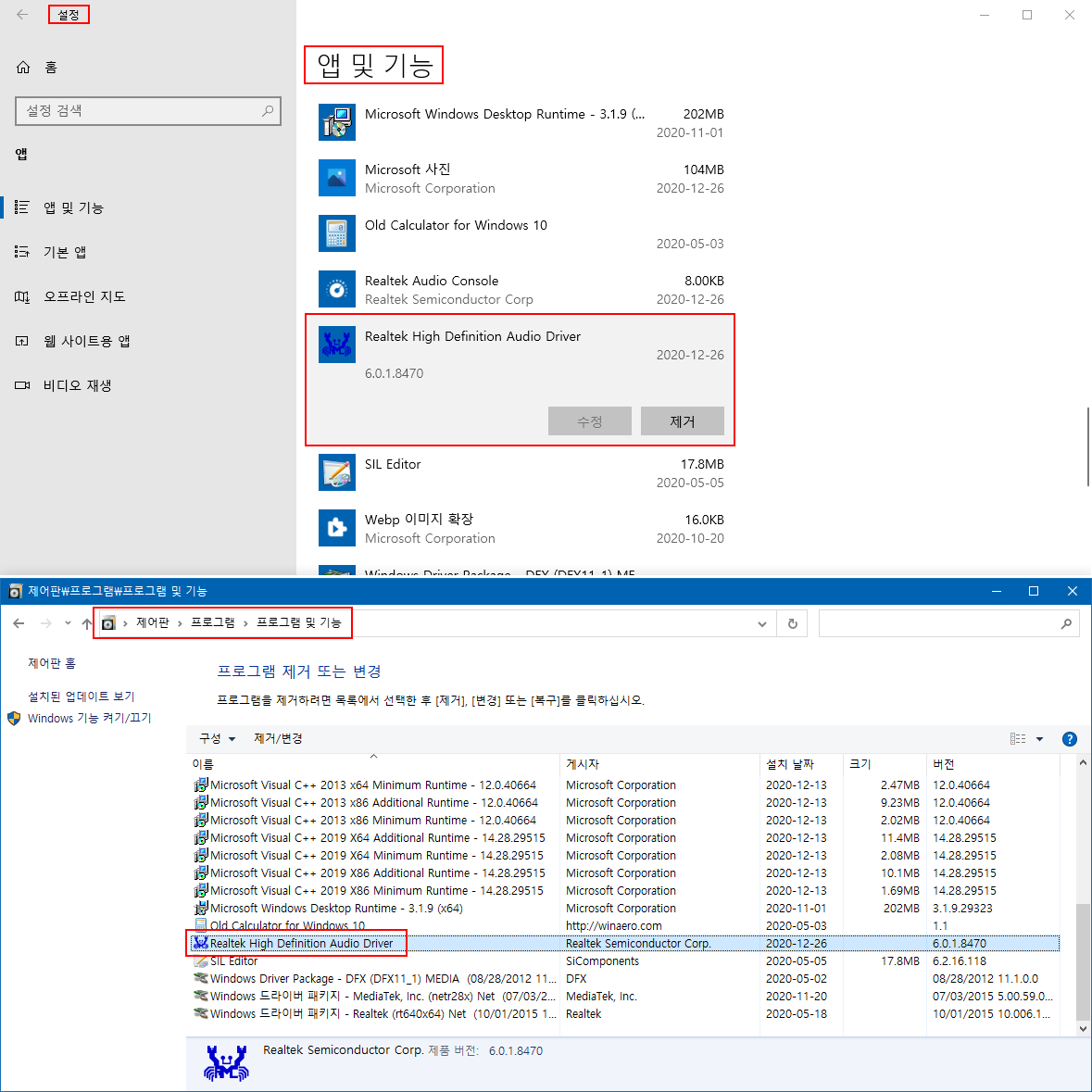Image resolution: width=1092 pixels, height=1092 pixels.
Task: Sort by 크기 column header
Action: [x=885, y=764]
